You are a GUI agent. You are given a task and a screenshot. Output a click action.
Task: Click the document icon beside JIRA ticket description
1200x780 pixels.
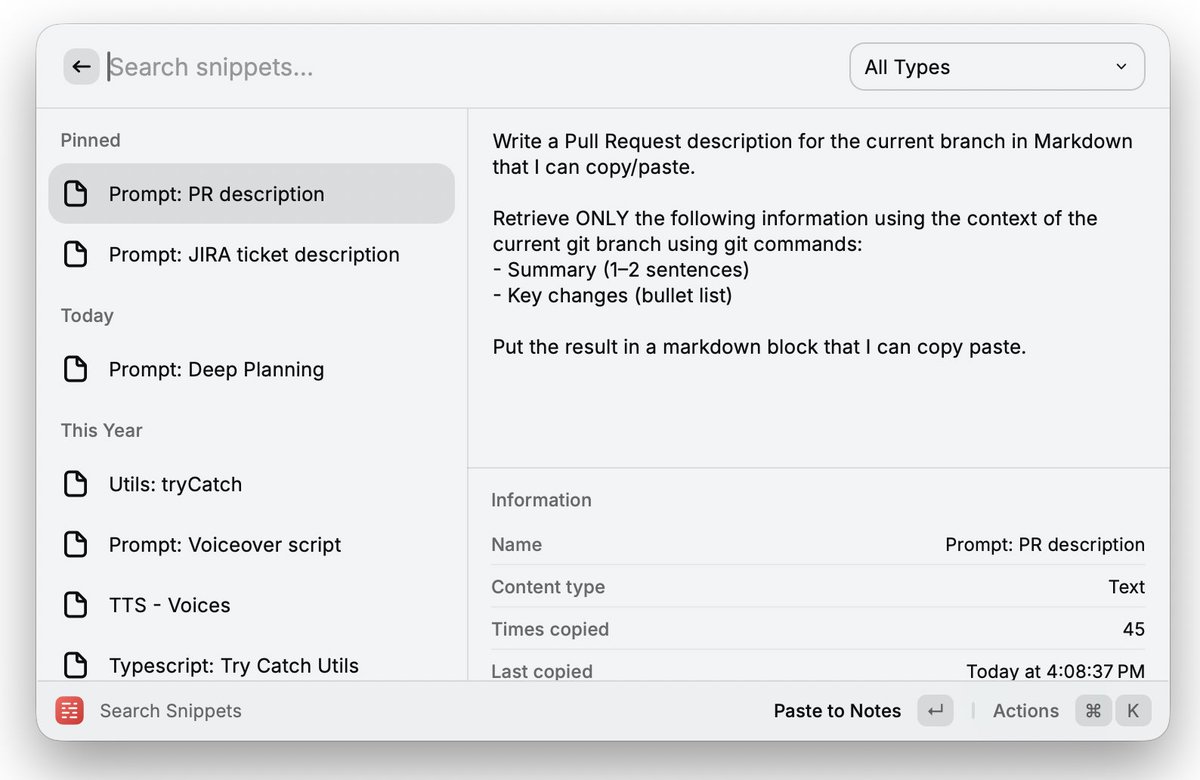[75, 255]
